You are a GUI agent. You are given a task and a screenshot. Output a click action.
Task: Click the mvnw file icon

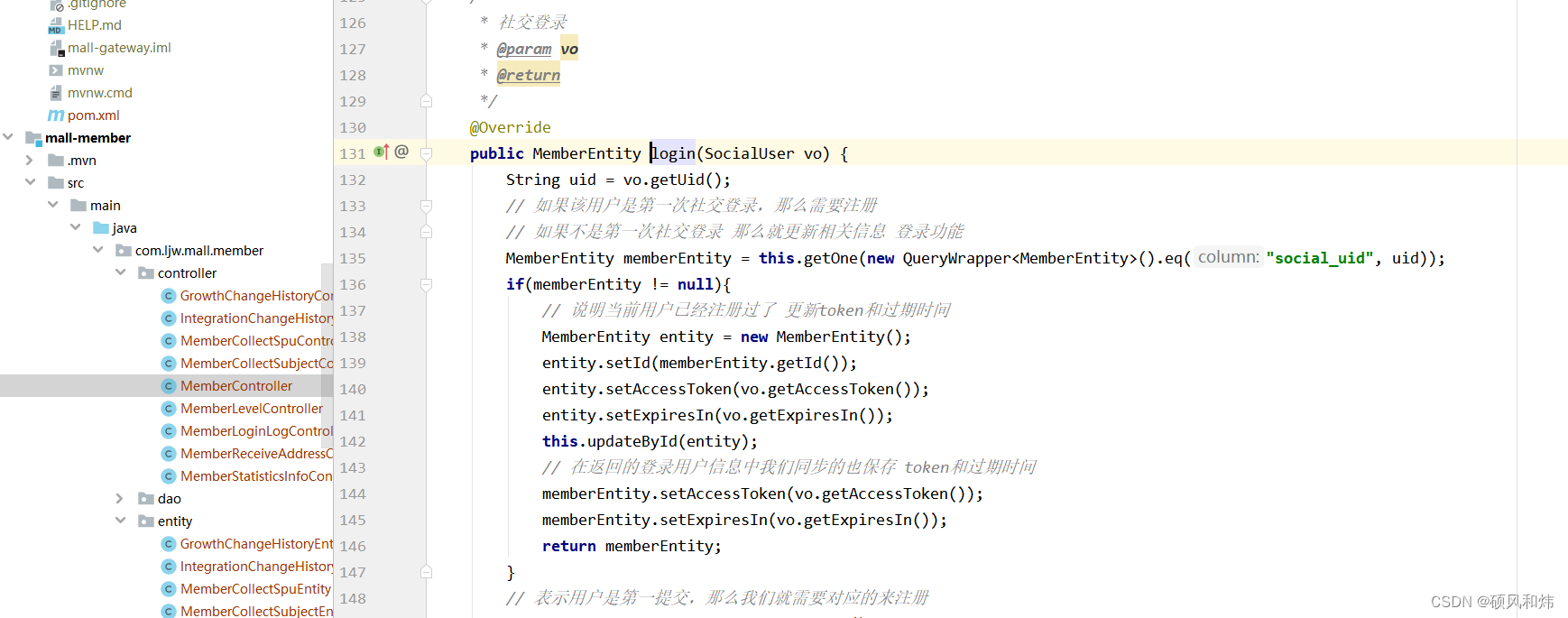coord(56,70)
